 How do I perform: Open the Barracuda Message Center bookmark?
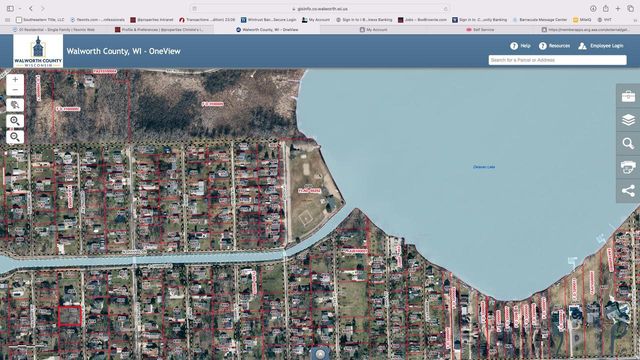[540, 20]
